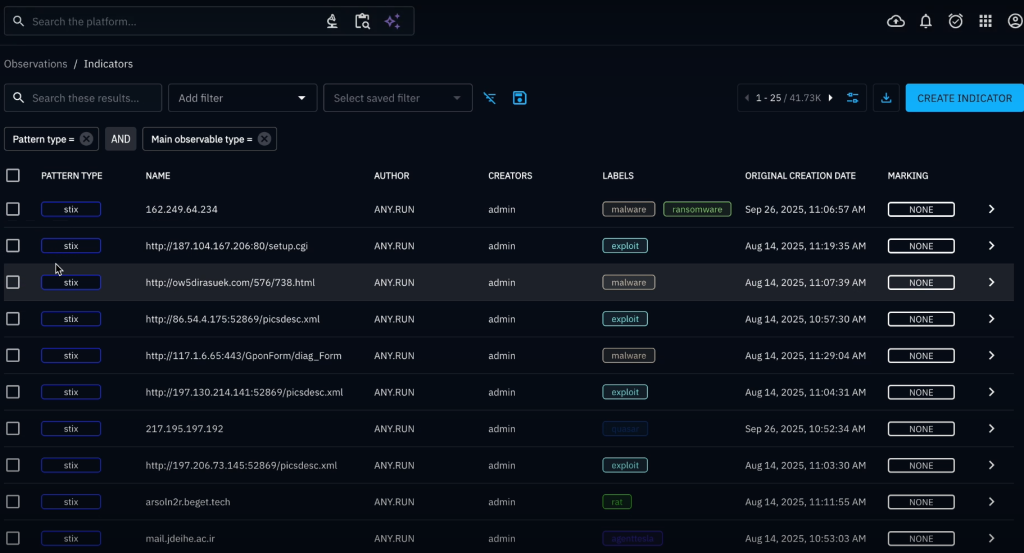Open row arrow for setup.cgi indicator

[x=991, y=246]
